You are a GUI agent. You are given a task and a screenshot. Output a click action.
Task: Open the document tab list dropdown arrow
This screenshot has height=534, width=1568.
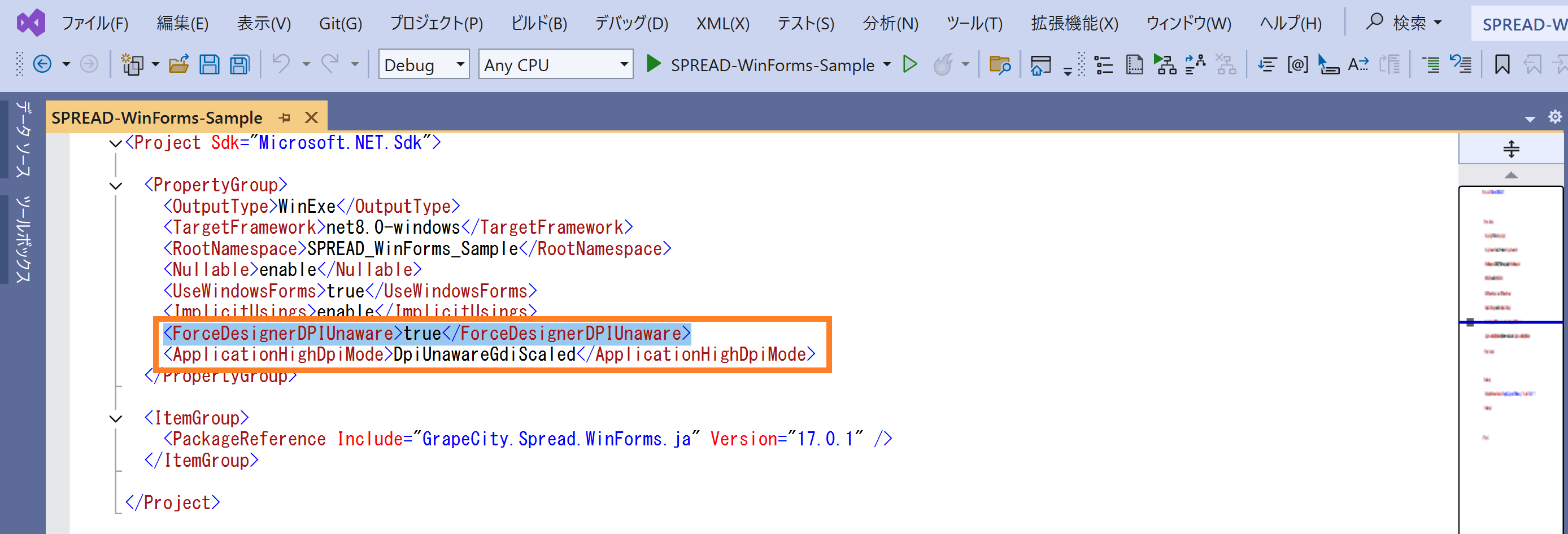coord(1530,119)
